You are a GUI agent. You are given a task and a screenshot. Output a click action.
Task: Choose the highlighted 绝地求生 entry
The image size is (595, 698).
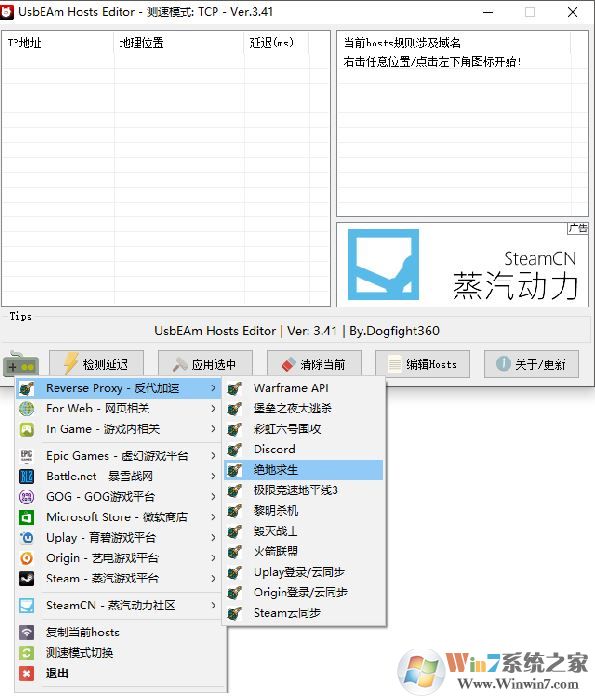point(304,470)
